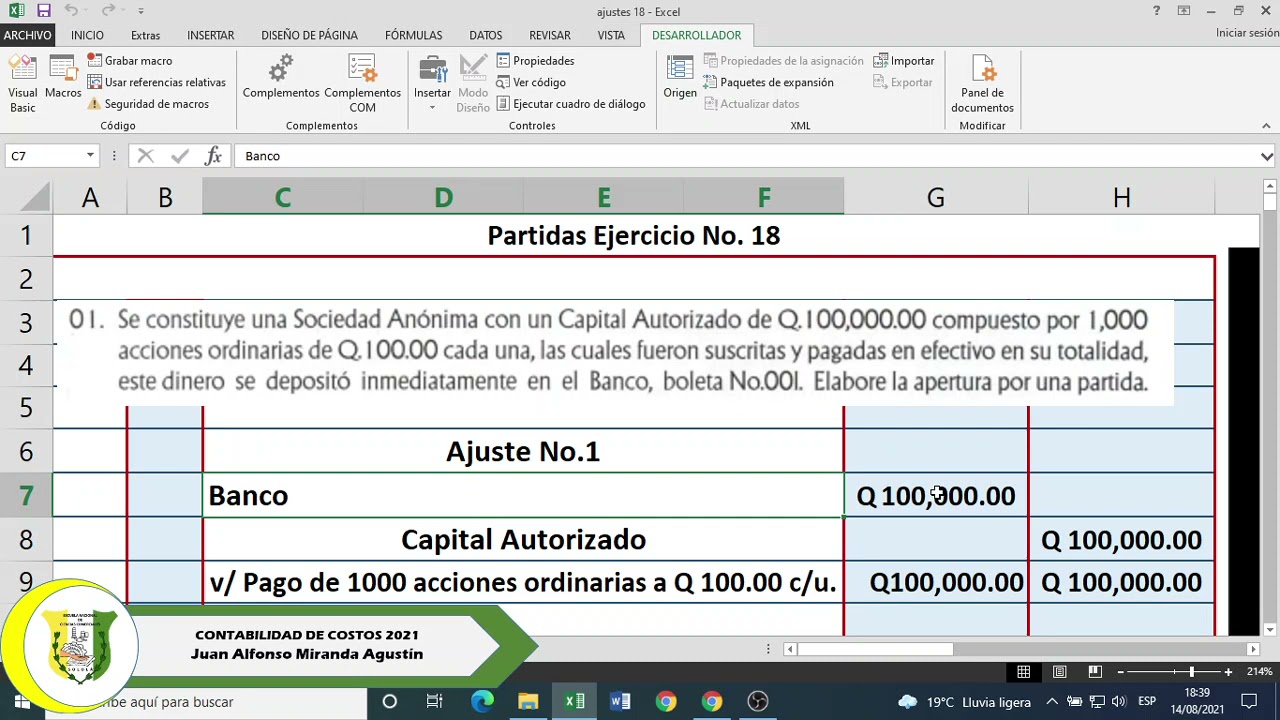Click the Insert Function fx button

213,156
